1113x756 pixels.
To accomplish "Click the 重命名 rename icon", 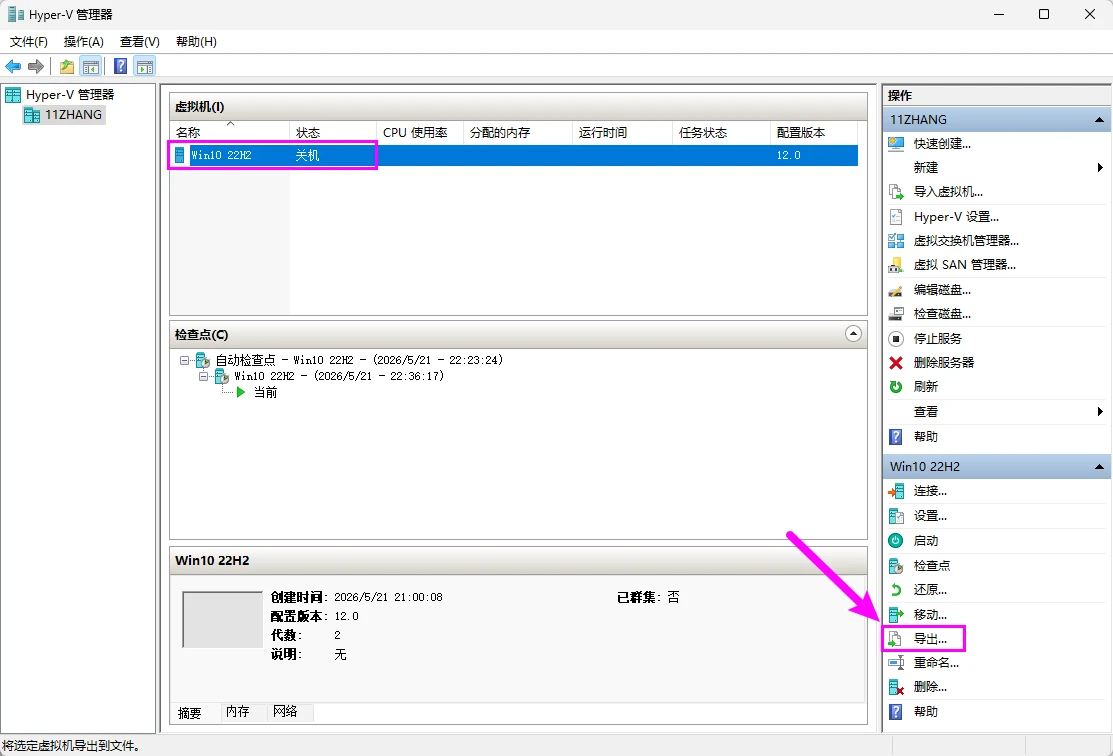I will click(896, 663).
